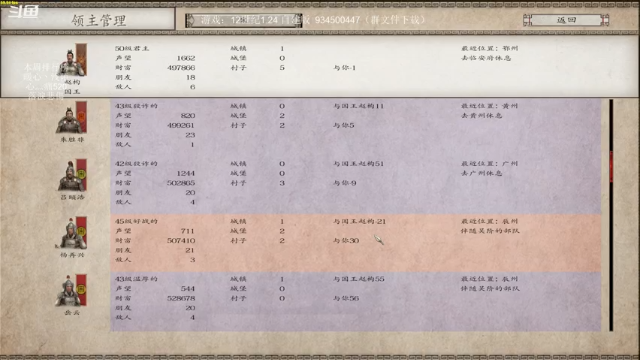Click the red banner beside 朱胜非's portrait
Viewport: 640px width, 360px height.
[x=82, y=117]
